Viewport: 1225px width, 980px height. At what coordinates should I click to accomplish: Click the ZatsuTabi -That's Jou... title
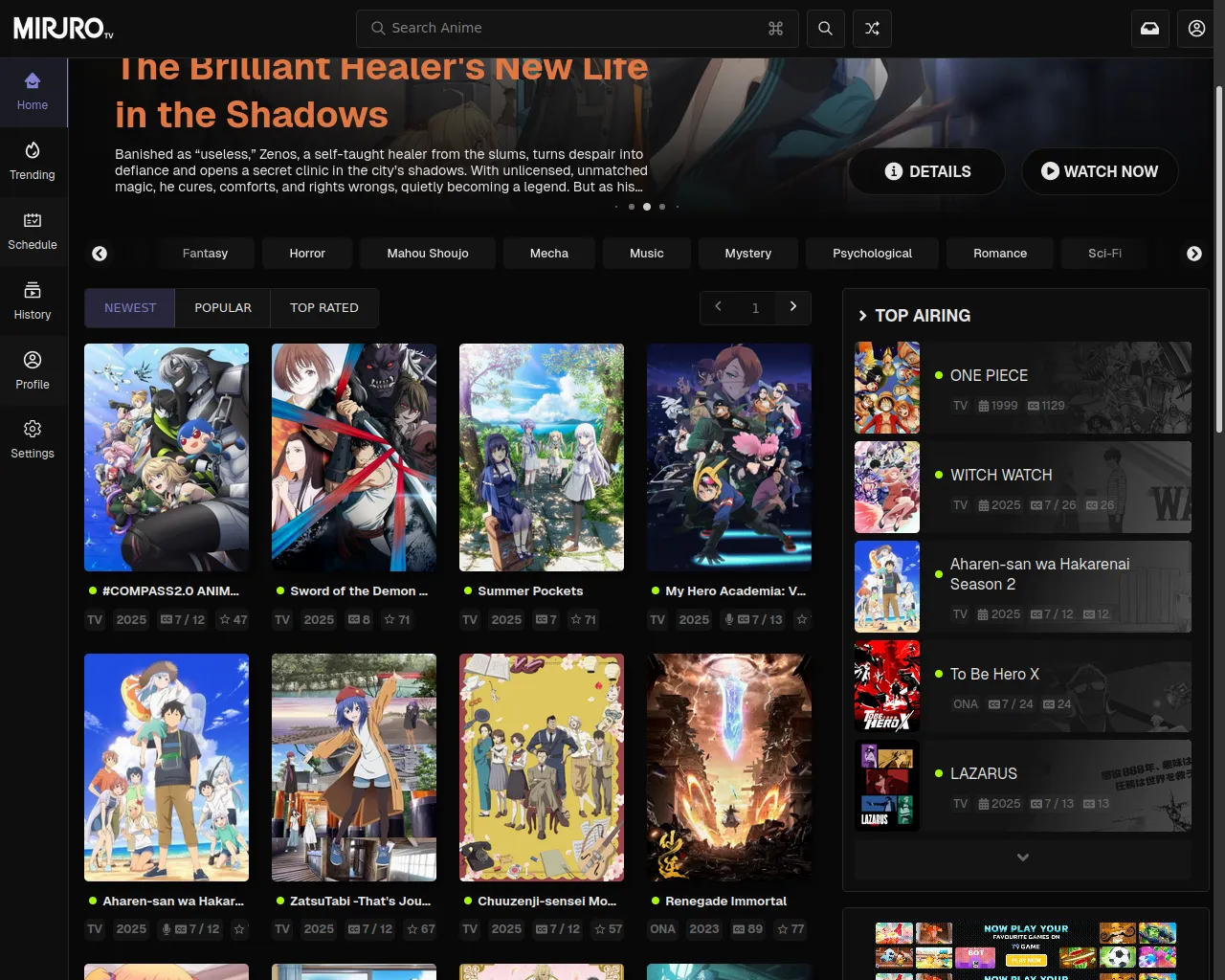(361, 902)
